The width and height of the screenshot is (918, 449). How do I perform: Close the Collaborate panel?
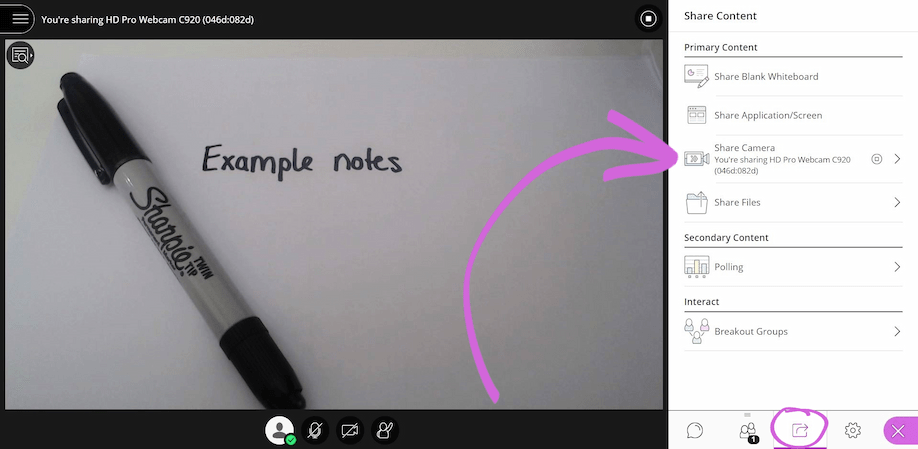coord(898,431)
